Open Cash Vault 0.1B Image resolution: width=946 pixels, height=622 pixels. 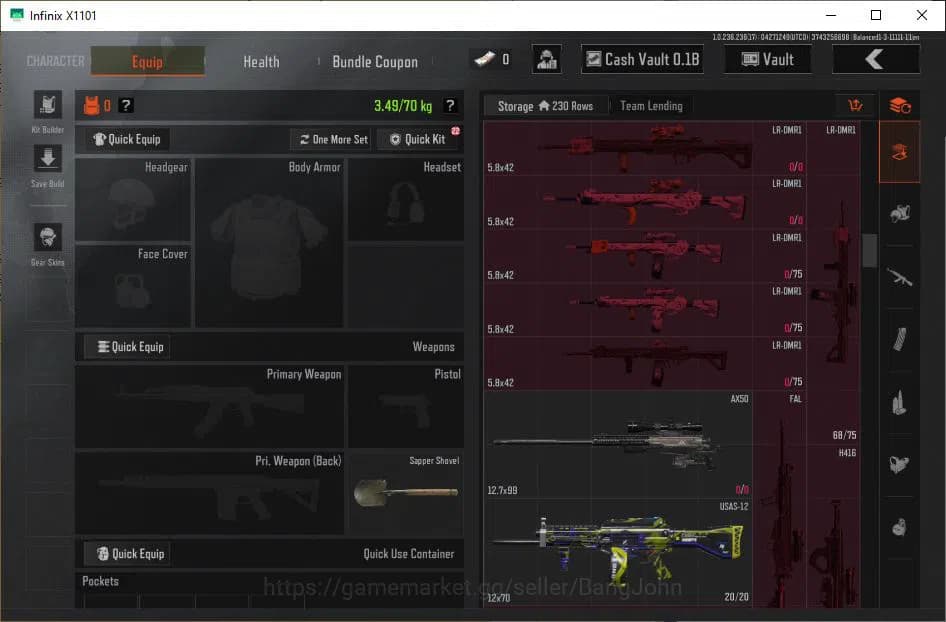(x=641, y=59)
